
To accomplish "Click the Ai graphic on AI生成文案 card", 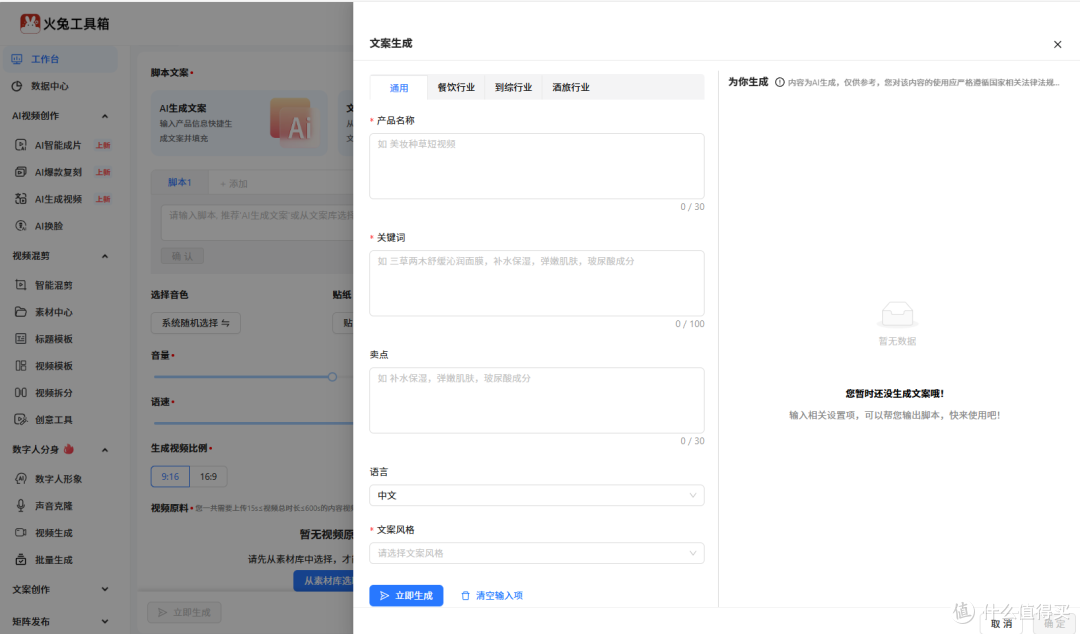I will [295, 121].
